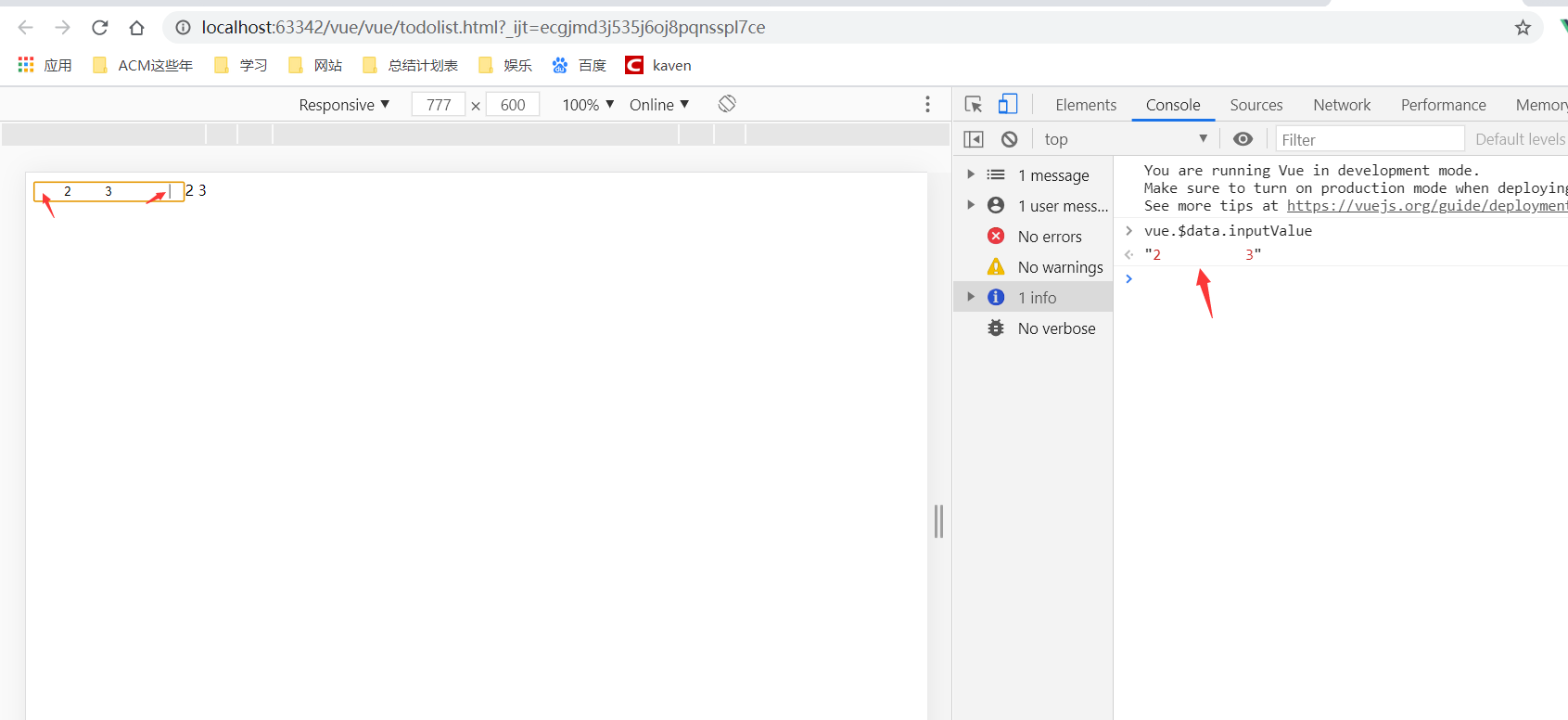Click the devtools panel resize handle
Image resolution: width=1568 pixels, height=720 pixels.
point(938,521)
